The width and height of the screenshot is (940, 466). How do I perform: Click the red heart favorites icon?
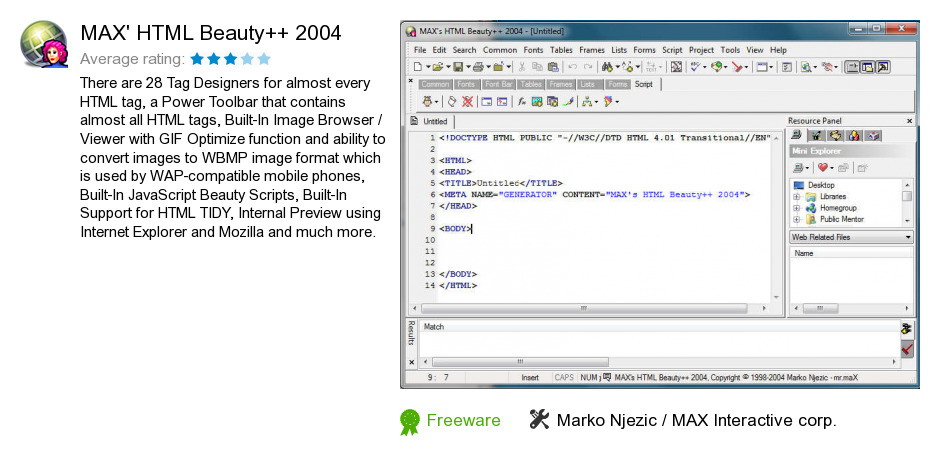pyautogui.click(x=822, y=167)
